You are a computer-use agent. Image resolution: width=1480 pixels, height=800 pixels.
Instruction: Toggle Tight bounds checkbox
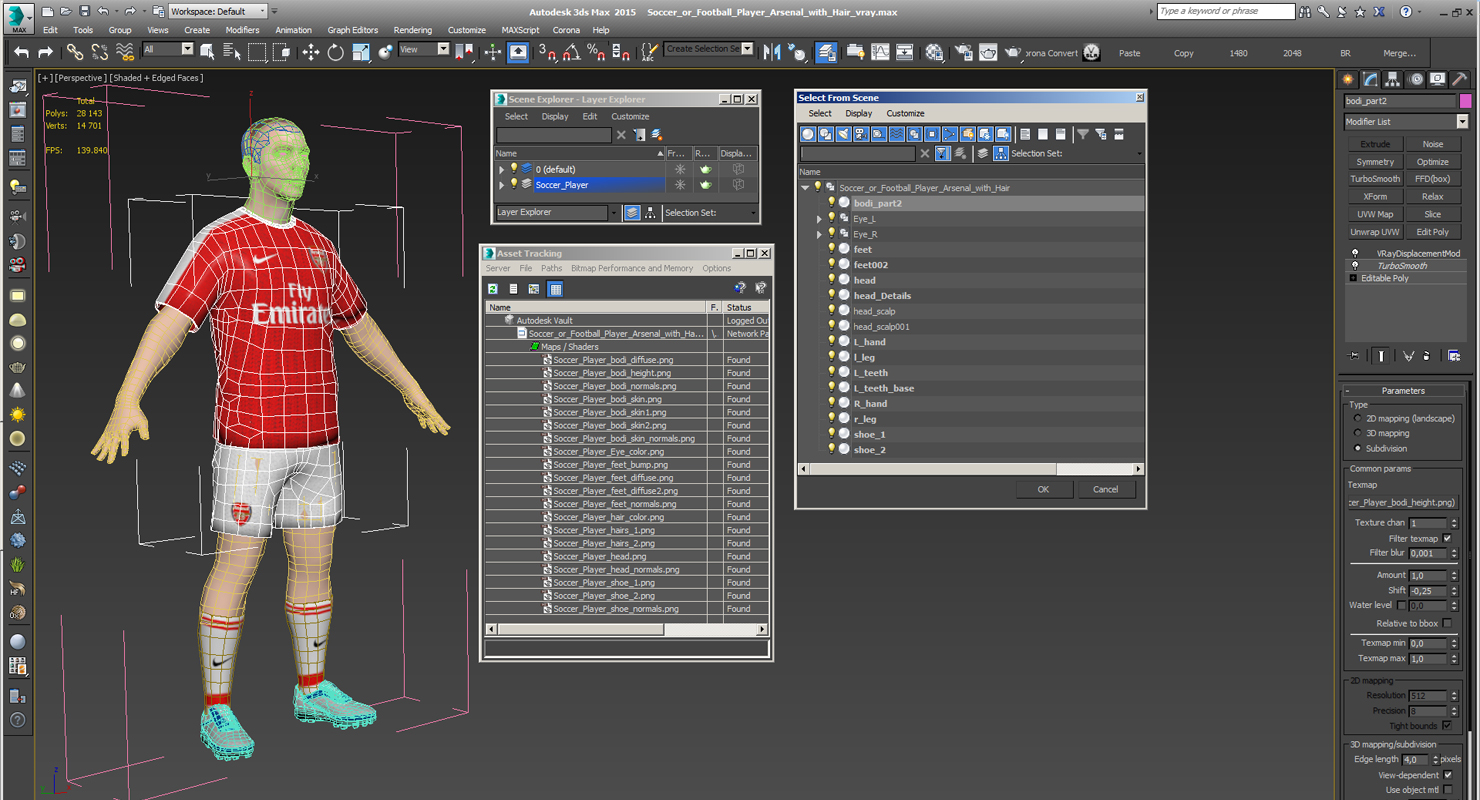pos(1447,726)
